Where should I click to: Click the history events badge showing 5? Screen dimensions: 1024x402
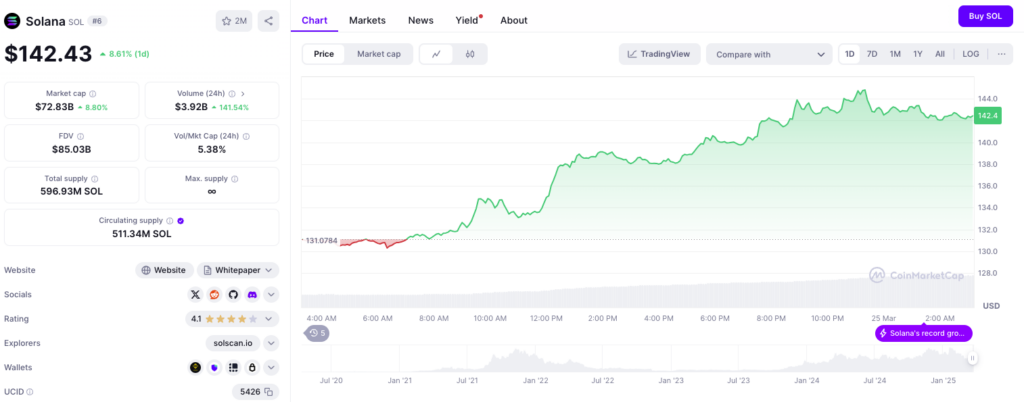(x=317, y=333)
